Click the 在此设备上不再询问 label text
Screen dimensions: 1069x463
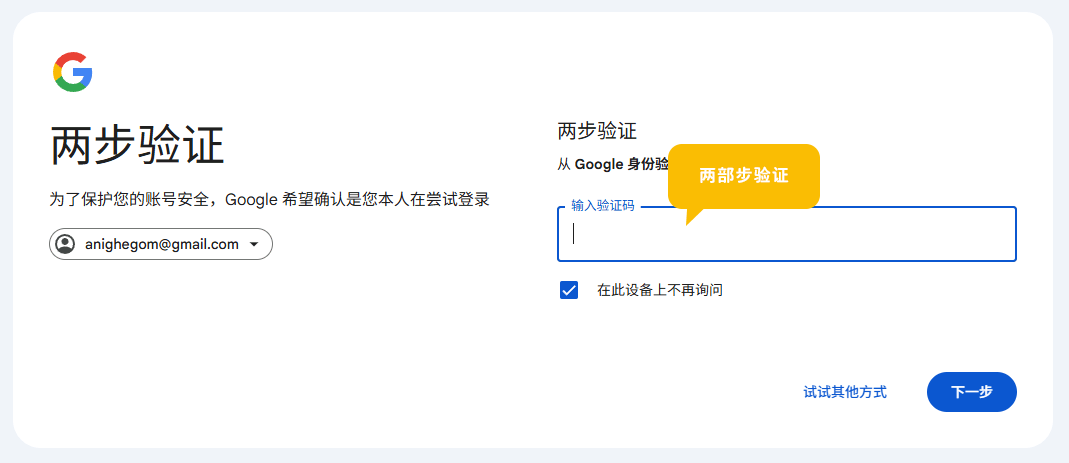[x=659, y=290]
